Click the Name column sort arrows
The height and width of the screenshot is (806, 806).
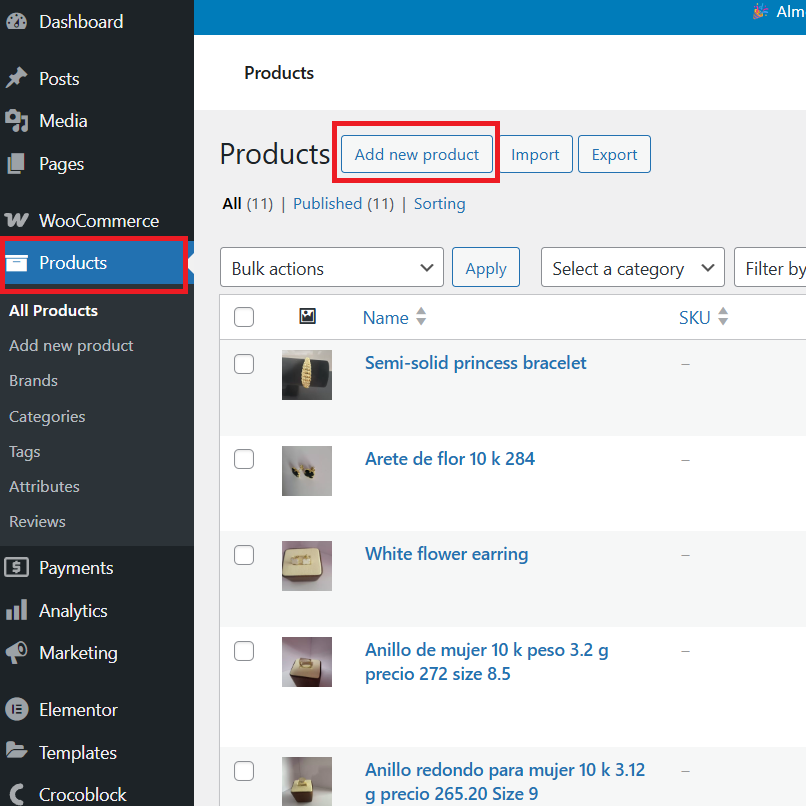(421, 317)
